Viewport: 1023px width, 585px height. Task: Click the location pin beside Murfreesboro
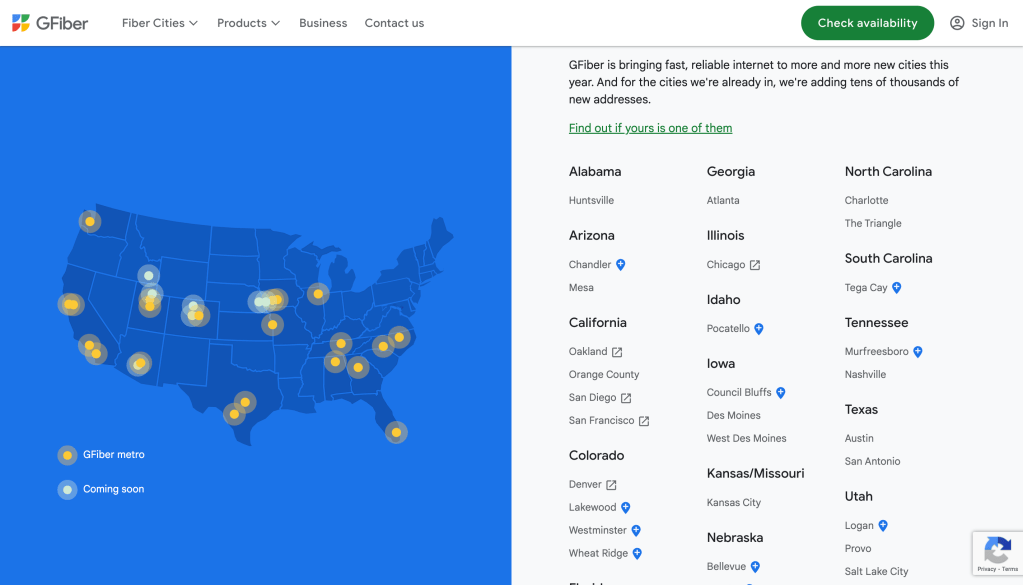(x=918, y=352)
